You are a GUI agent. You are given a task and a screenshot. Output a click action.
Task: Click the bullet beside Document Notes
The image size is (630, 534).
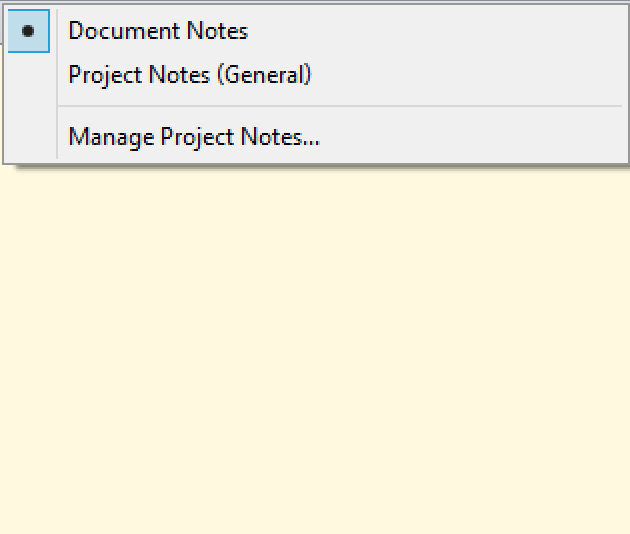[28, 31]
